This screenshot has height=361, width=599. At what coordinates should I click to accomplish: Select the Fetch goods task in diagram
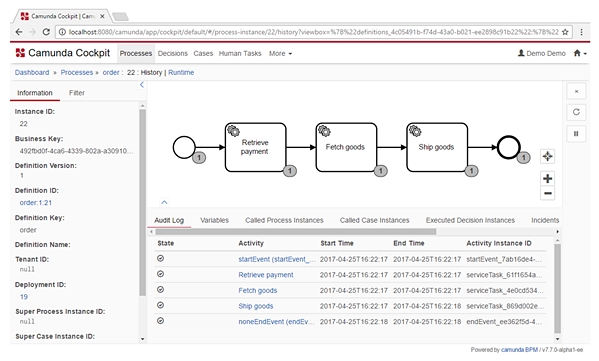[346, 147]
